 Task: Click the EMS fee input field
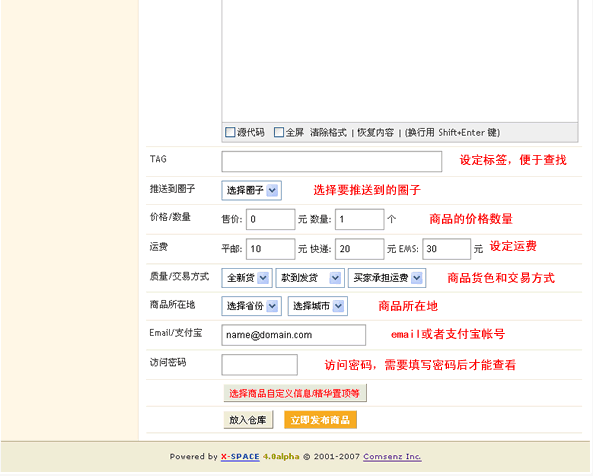click(x=447, y=249)
